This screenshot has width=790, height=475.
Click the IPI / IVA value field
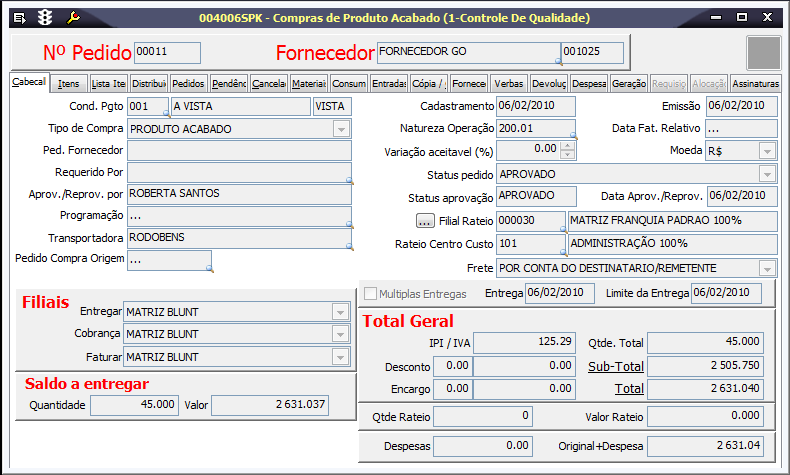click(524, 343)
